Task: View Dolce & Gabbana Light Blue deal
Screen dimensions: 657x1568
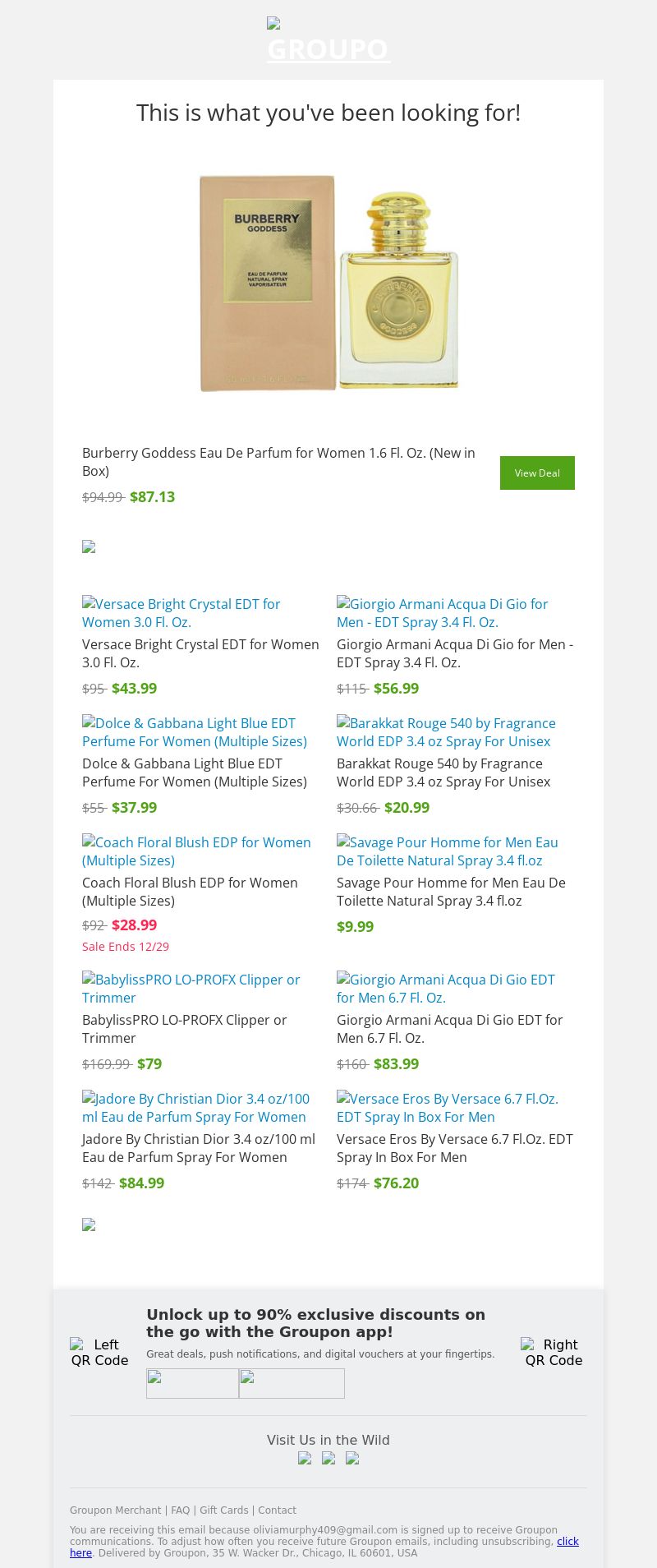Action: coord(195,732)
